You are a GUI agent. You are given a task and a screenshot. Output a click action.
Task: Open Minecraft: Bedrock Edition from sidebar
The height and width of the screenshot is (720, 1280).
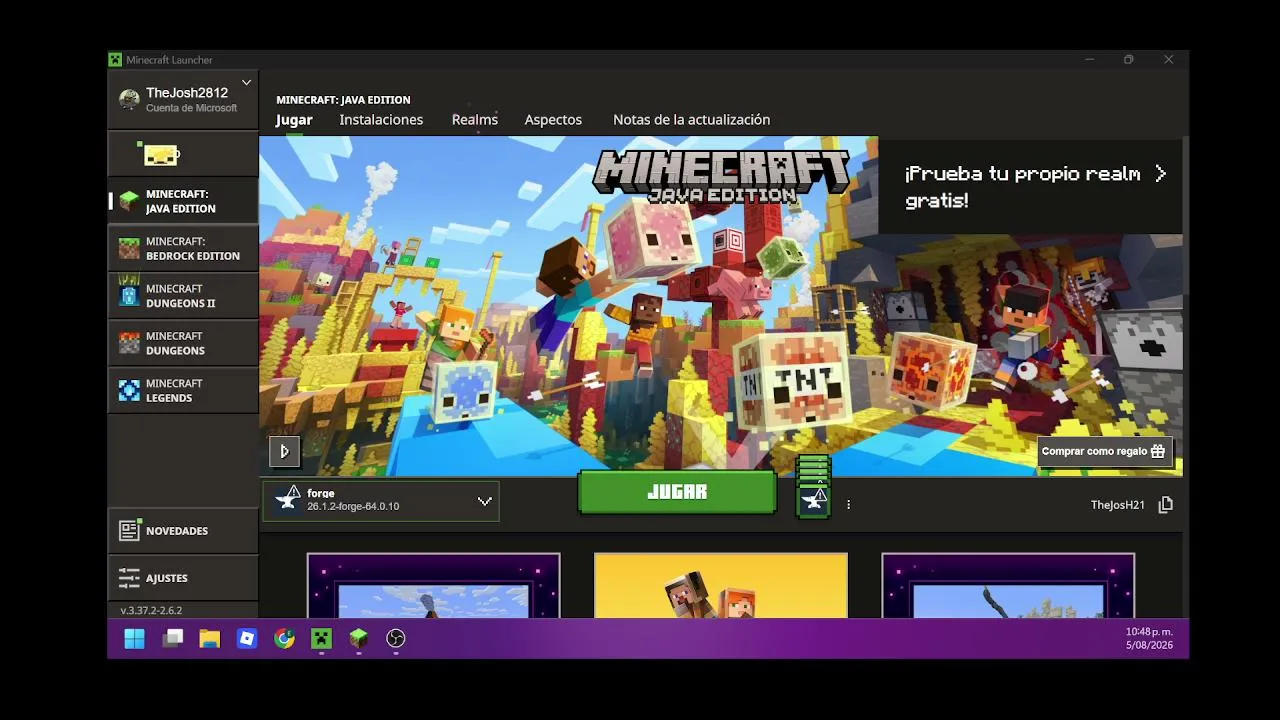click(183, 248)
